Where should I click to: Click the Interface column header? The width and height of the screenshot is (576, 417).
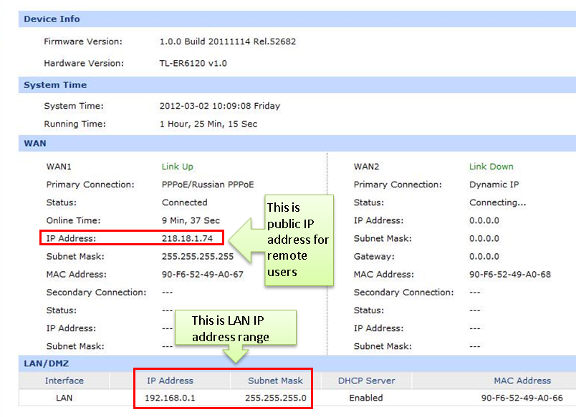click(x=64, y=381)
